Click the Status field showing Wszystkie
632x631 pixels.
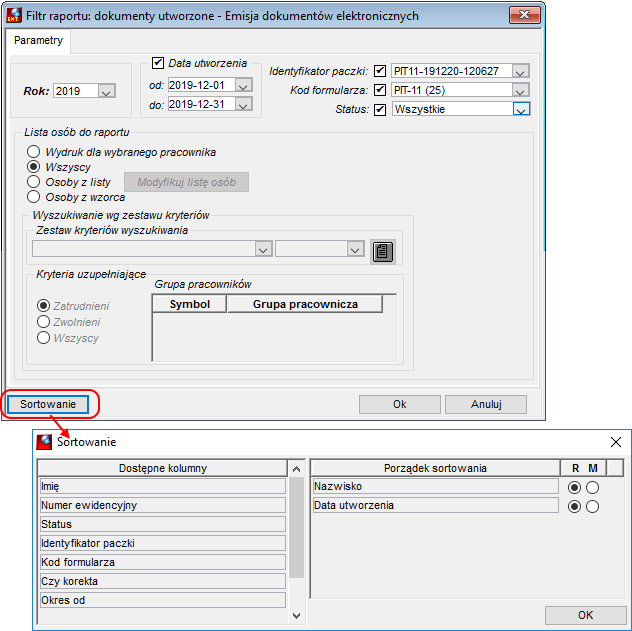click(x=452, y=109)
